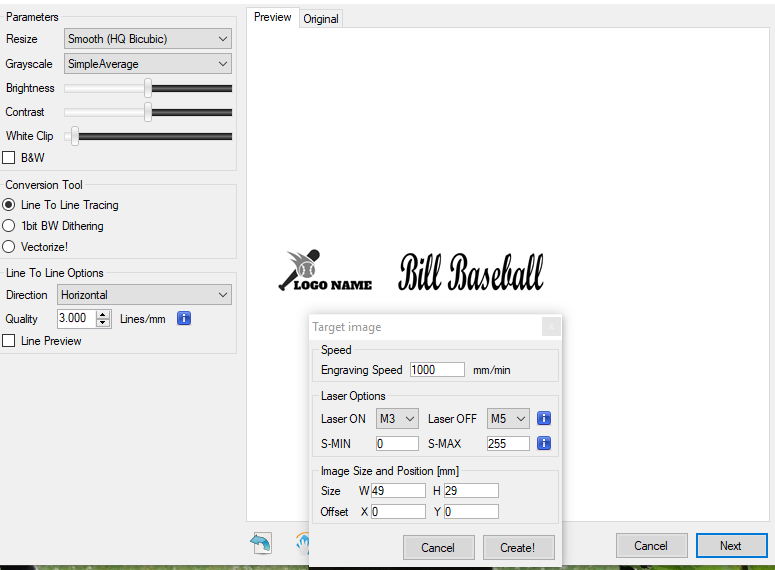This screenshot has height=570, width=775.
Task: Click the Contrast slider handle
Action: pos(148,112)
